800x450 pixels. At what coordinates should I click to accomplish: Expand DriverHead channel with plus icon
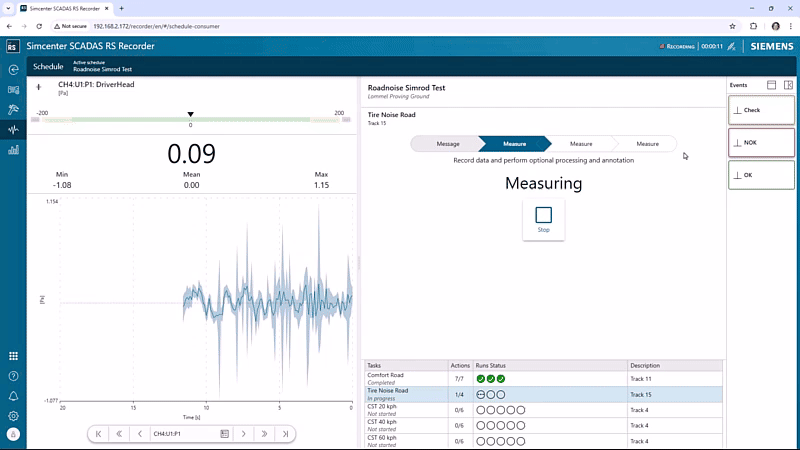[x=39, y=86]
